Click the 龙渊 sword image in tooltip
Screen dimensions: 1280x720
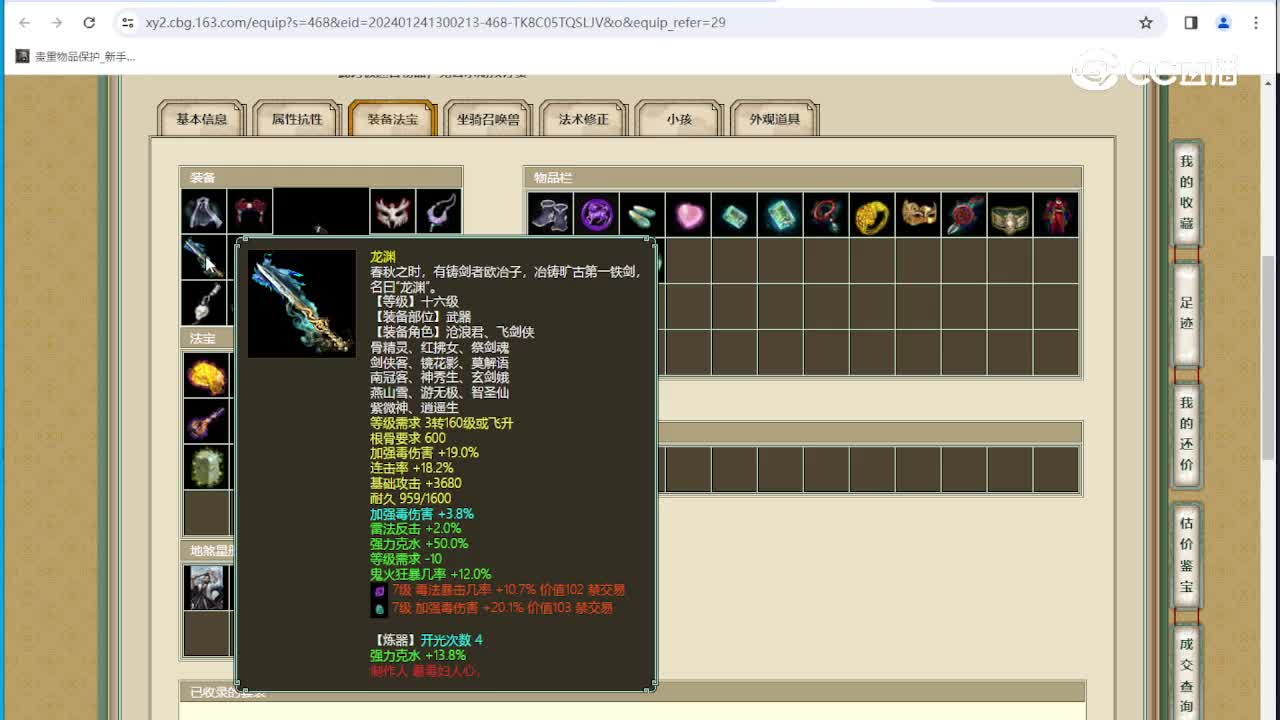pos(302,304)
